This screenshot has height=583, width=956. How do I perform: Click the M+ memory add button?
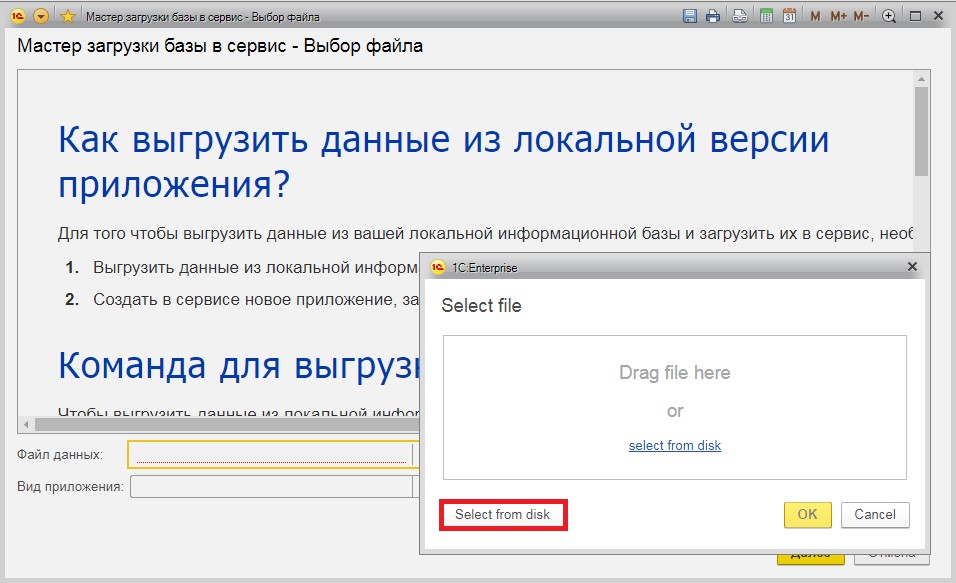click(838, 16)
